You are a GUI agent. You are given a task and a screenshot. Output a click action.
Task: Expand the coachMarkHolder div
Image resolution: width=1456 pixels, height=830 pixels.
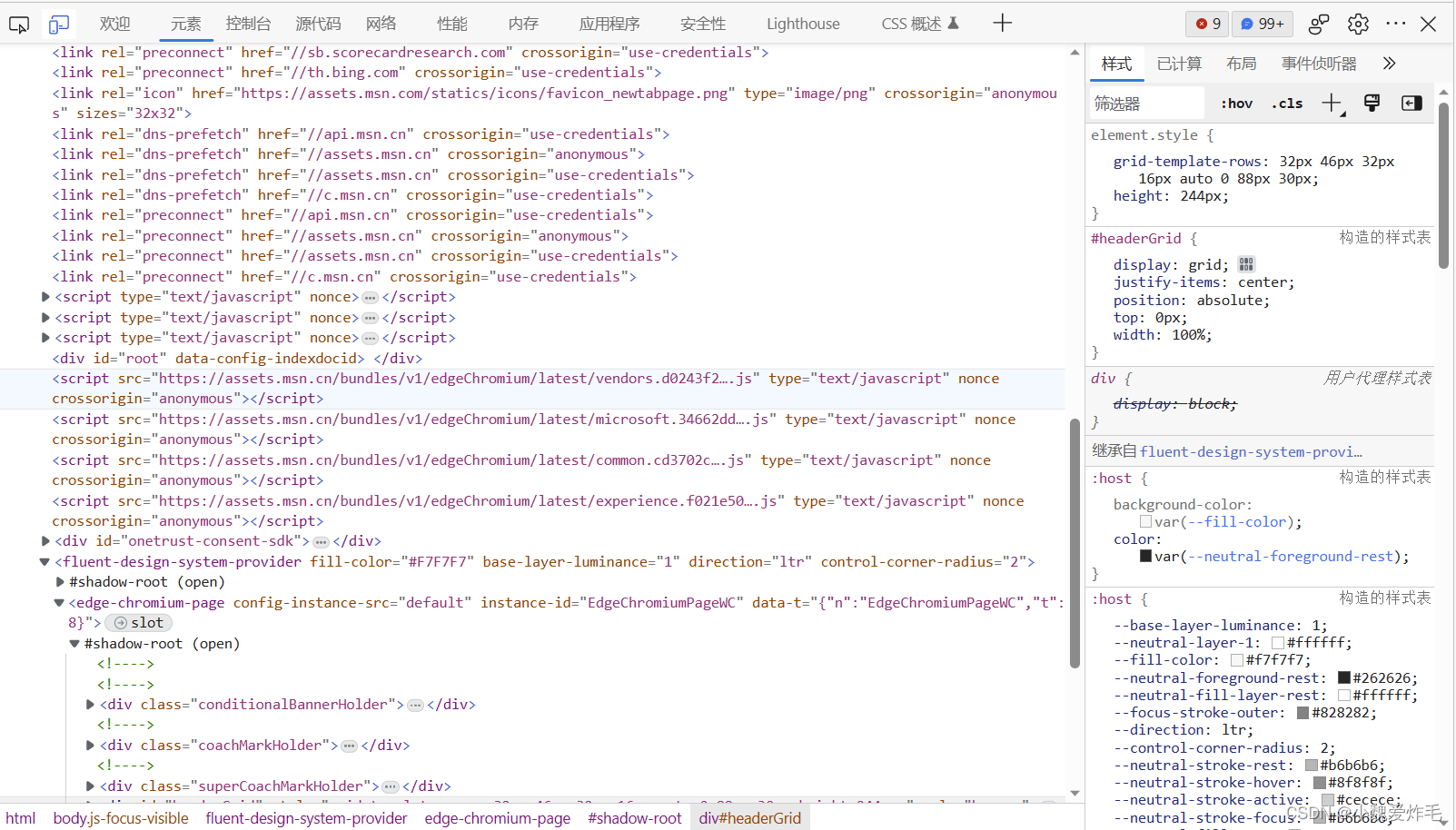tap(90, 746)
